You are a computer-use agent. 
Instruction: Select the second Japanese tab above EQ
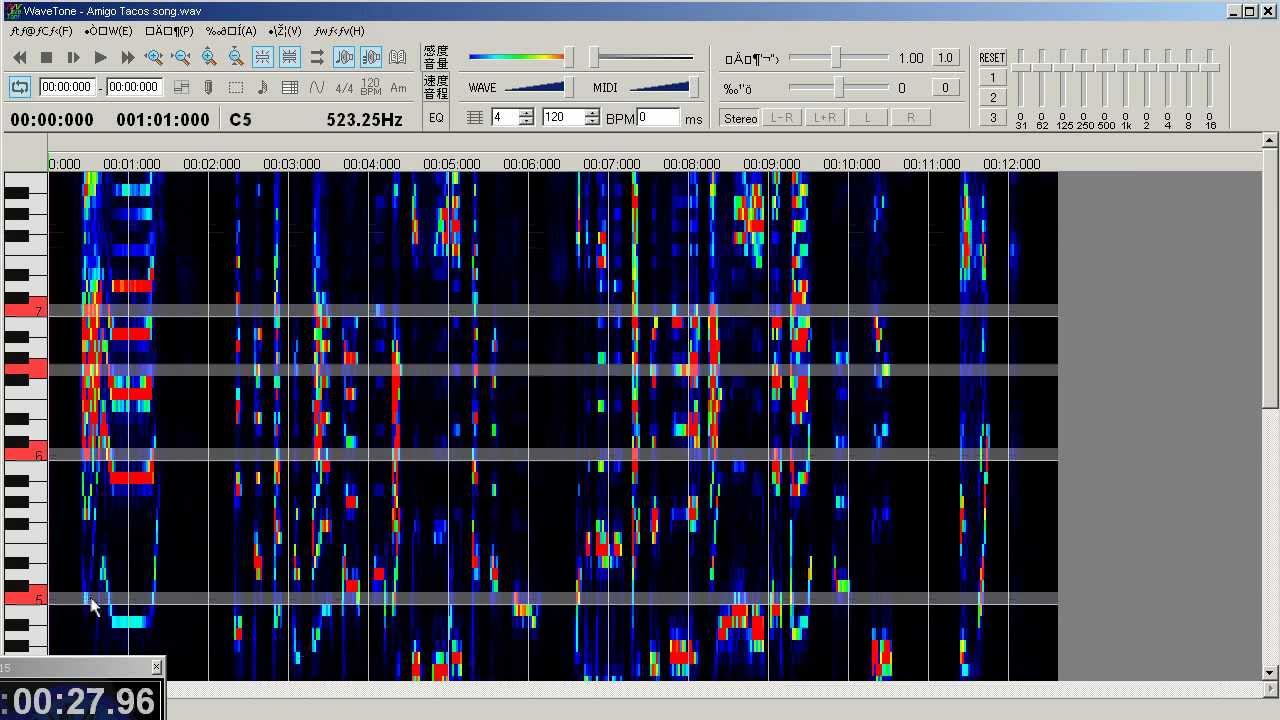(436, 87)
